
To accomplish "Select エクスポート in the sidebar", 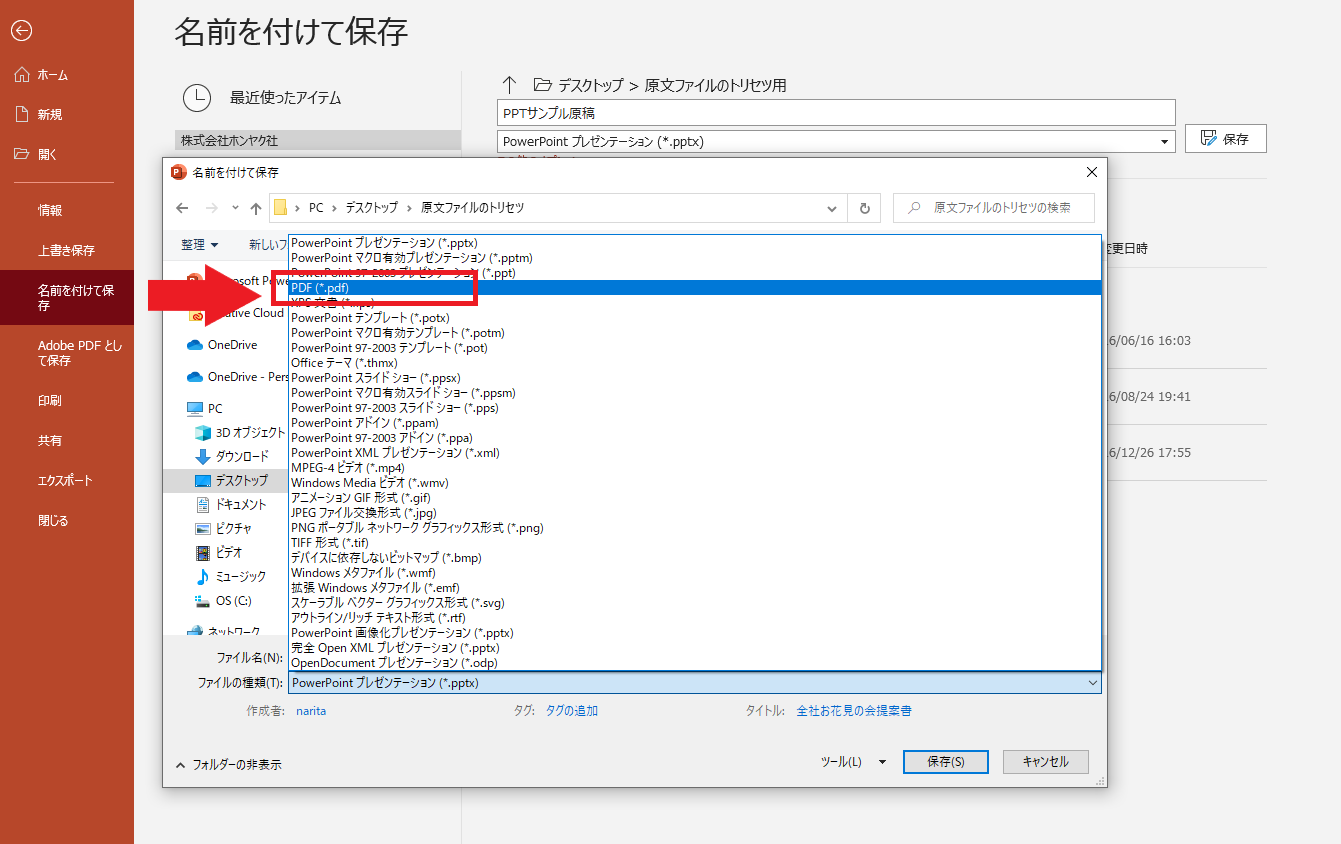I will (x=66, y=481).
